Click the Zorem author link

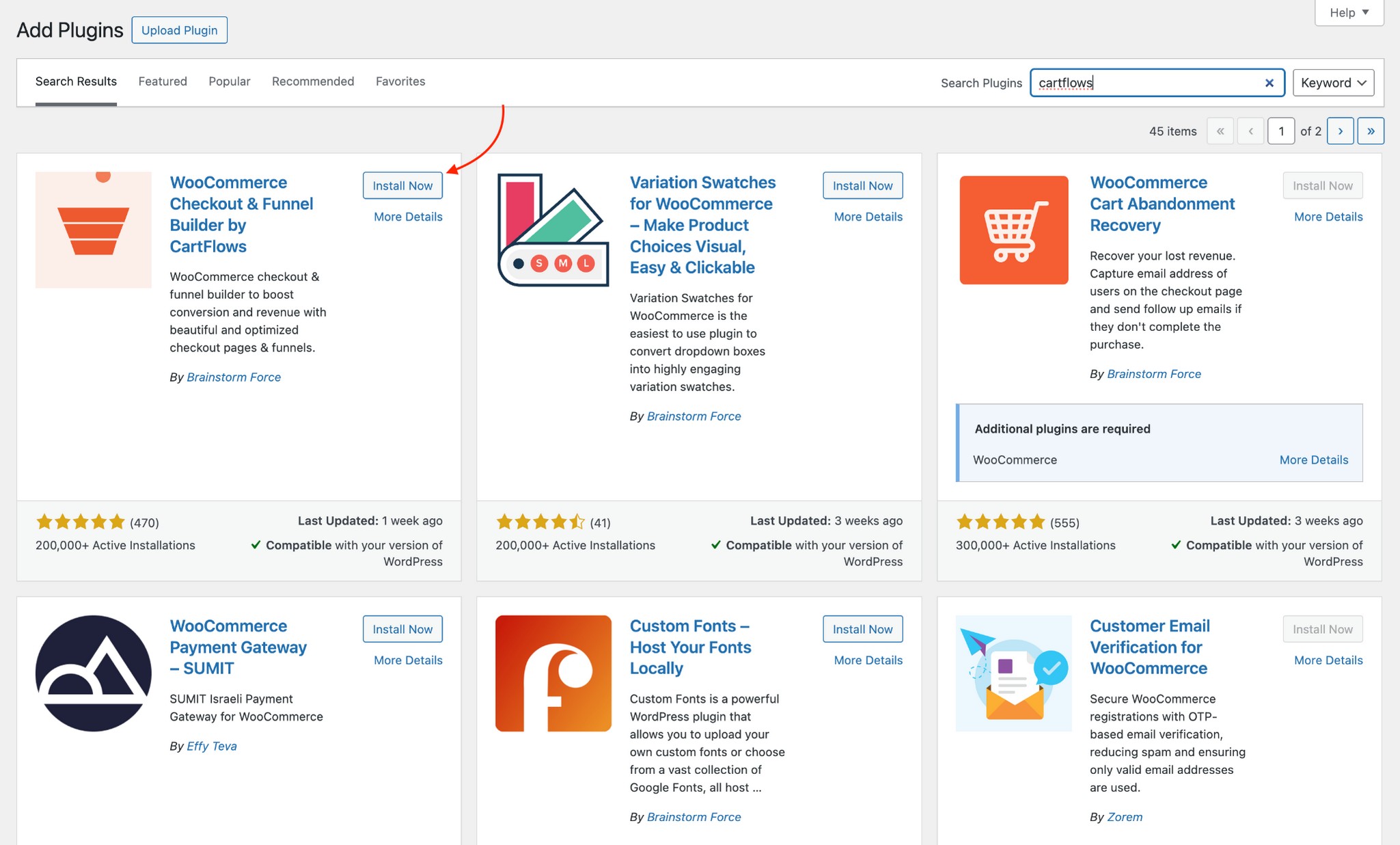click(1125, 817)
